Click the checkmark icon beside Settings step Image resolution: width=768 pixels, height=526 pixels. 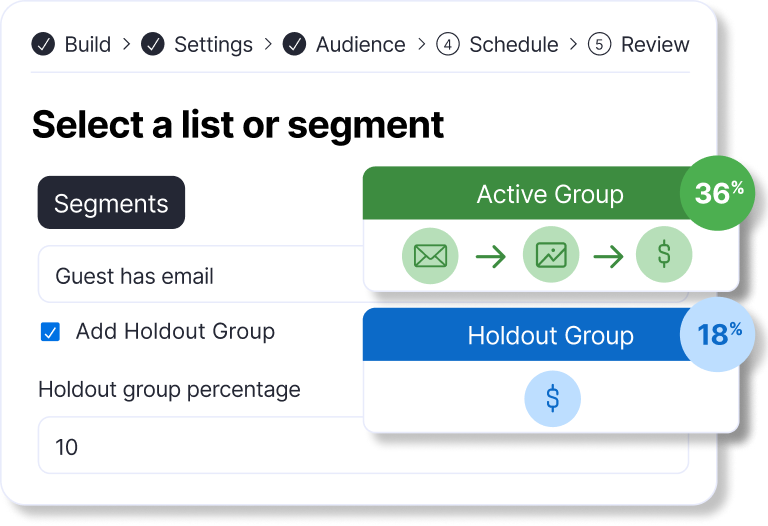coord(153,45)
